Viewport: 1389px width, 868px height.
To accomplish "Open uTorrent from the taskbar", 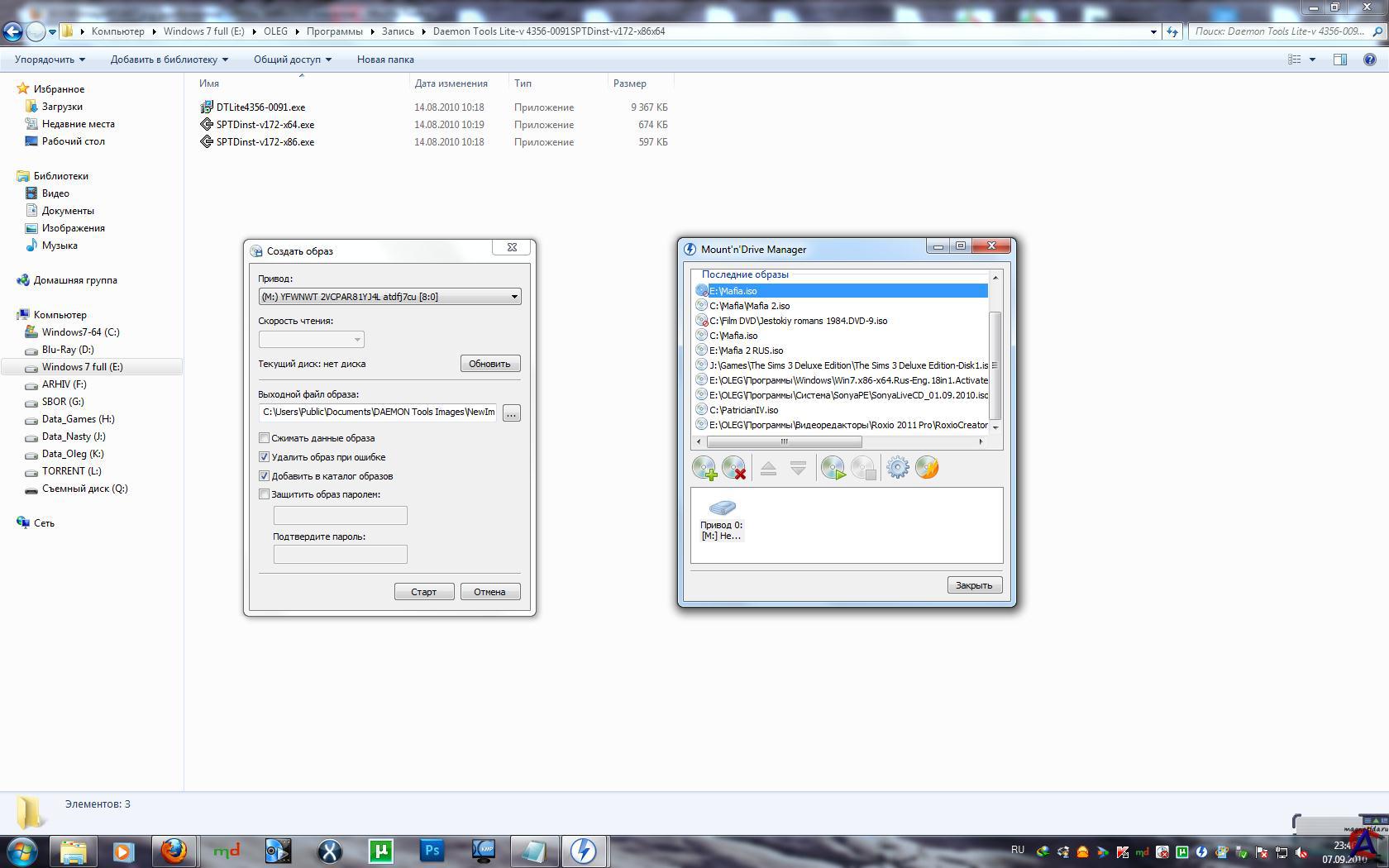I will tap(380, 851).
